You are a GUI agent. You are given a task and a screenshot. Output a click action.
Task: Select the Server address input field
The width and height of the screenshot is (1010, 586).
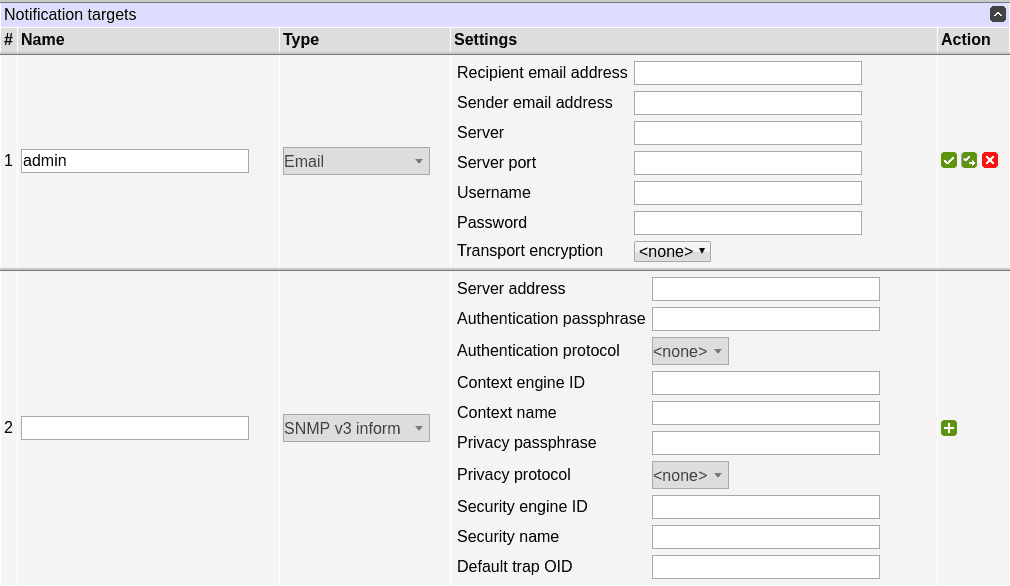click(x=765, y=289)
